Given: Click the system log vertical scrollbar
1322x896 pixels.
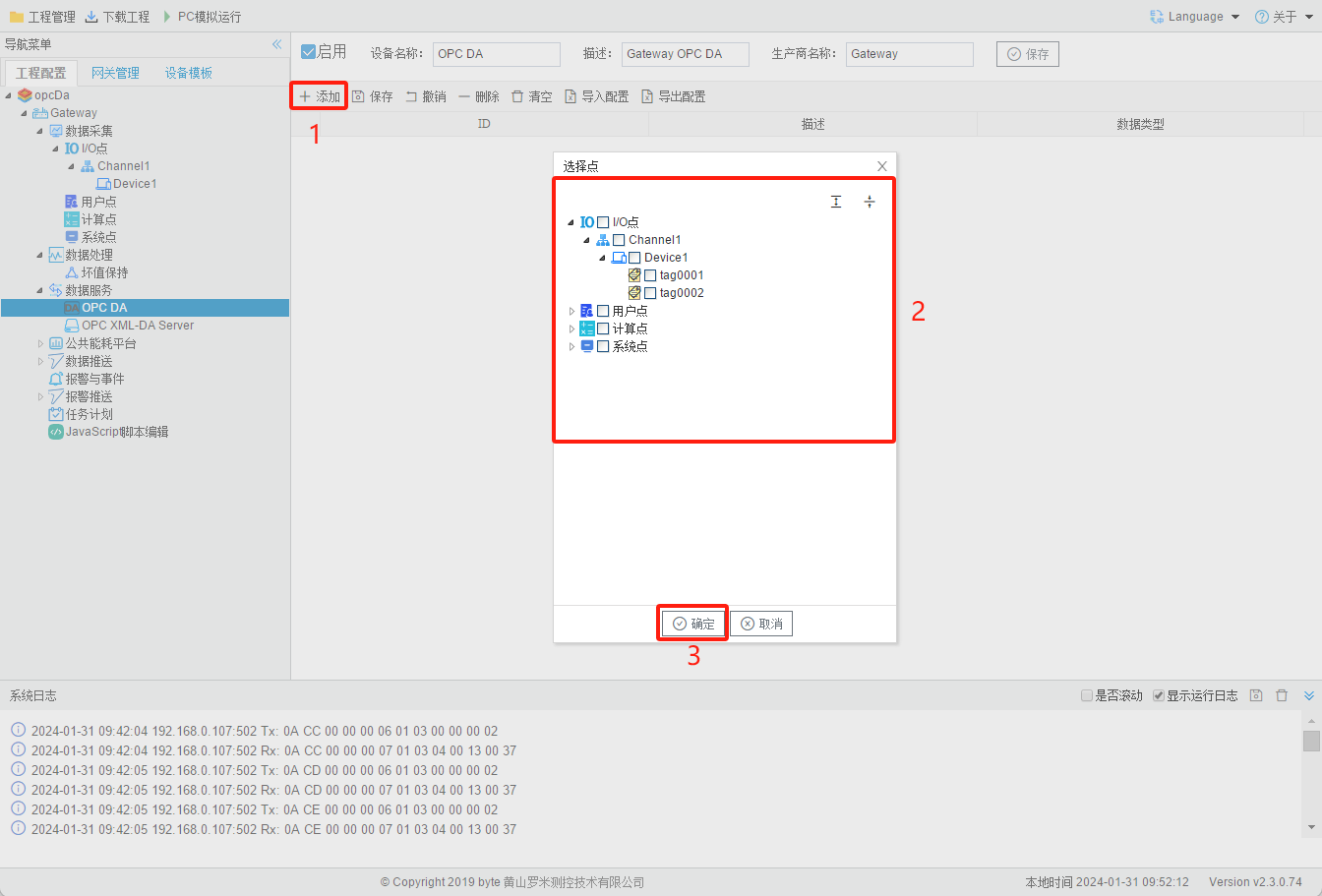Looking at the screenshot, I should [x=1311, y=773].
